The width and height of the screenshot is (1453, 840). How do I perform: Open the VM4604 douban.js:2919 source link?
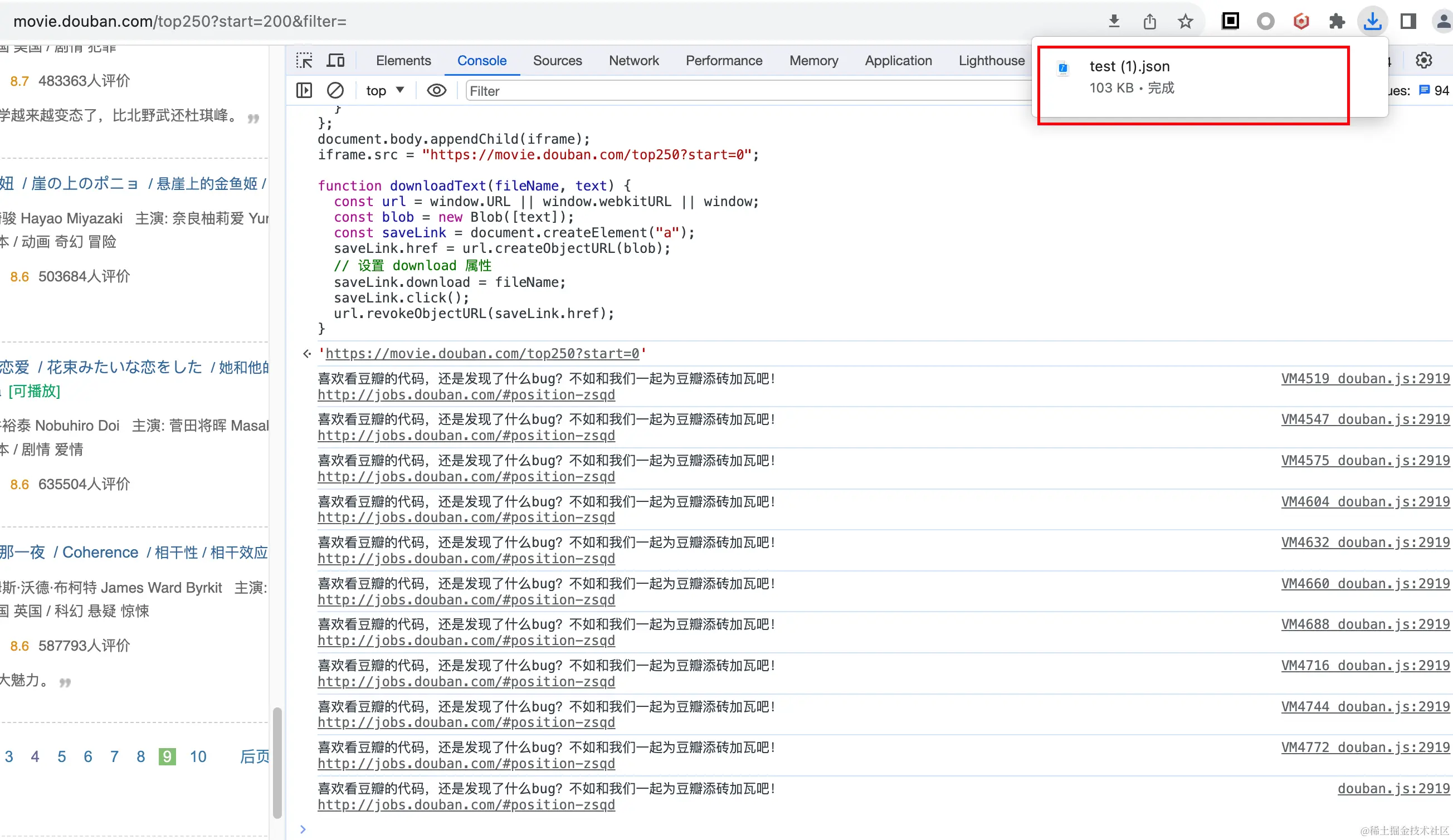coord(1366,501)
